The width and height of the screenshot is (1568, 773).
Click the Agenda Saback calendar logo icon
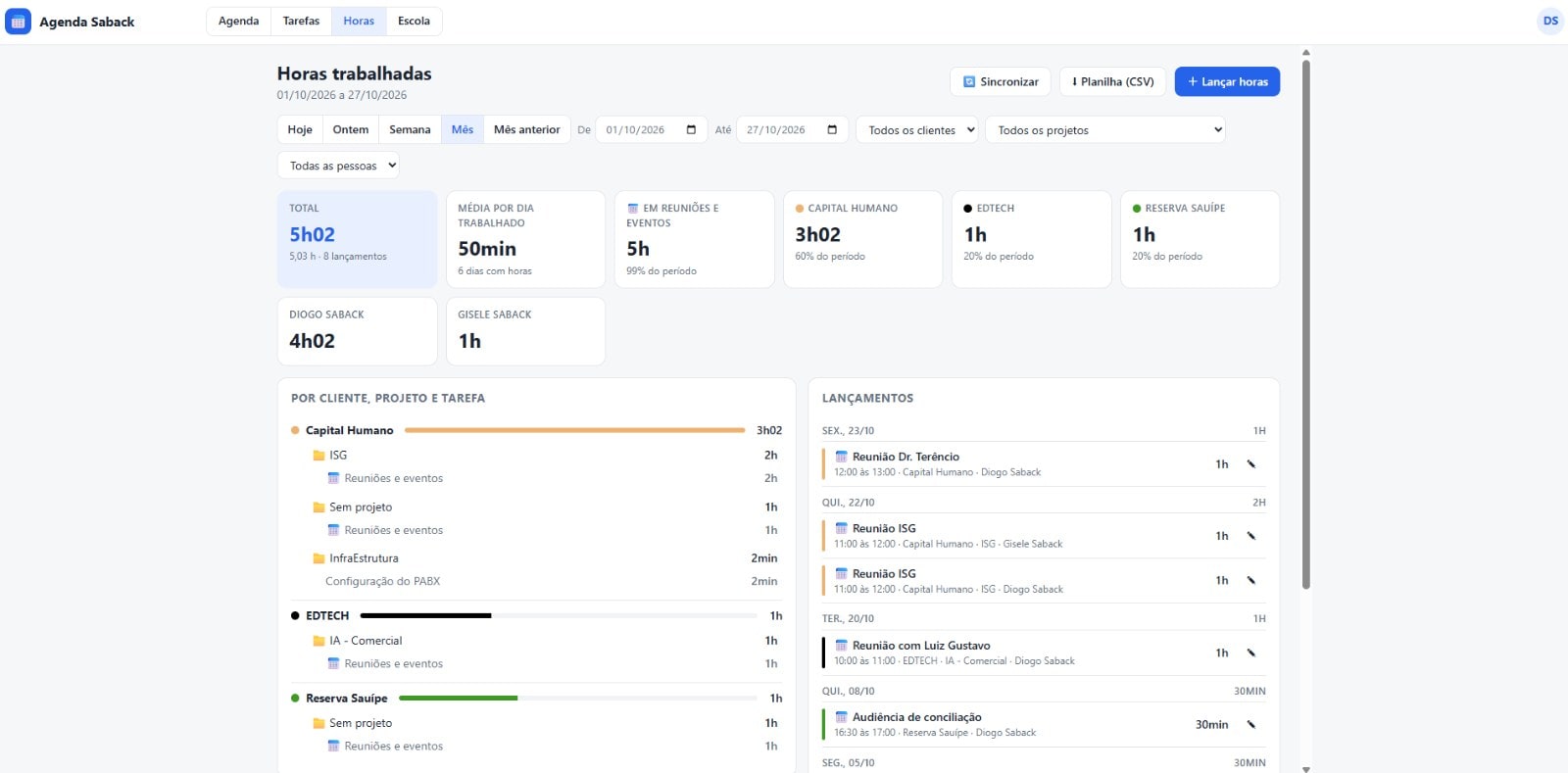click(x=18, y=22)
